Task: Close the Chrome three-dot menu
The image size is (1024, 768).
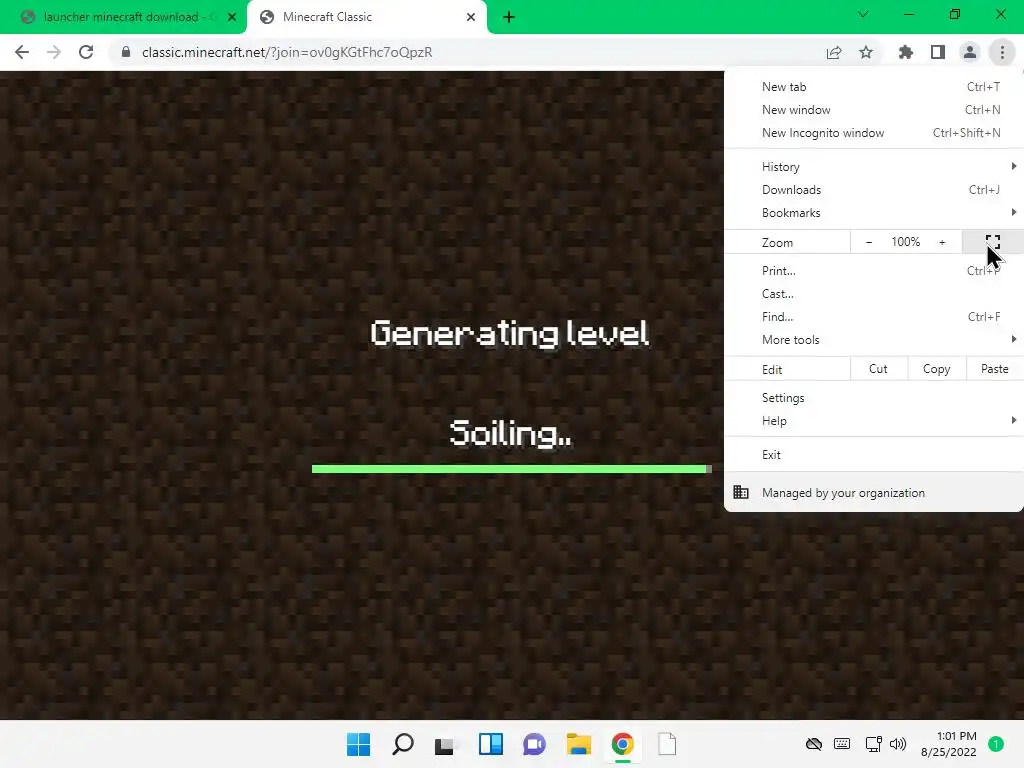Action: pyautogui.click(x=1002, y=52)
